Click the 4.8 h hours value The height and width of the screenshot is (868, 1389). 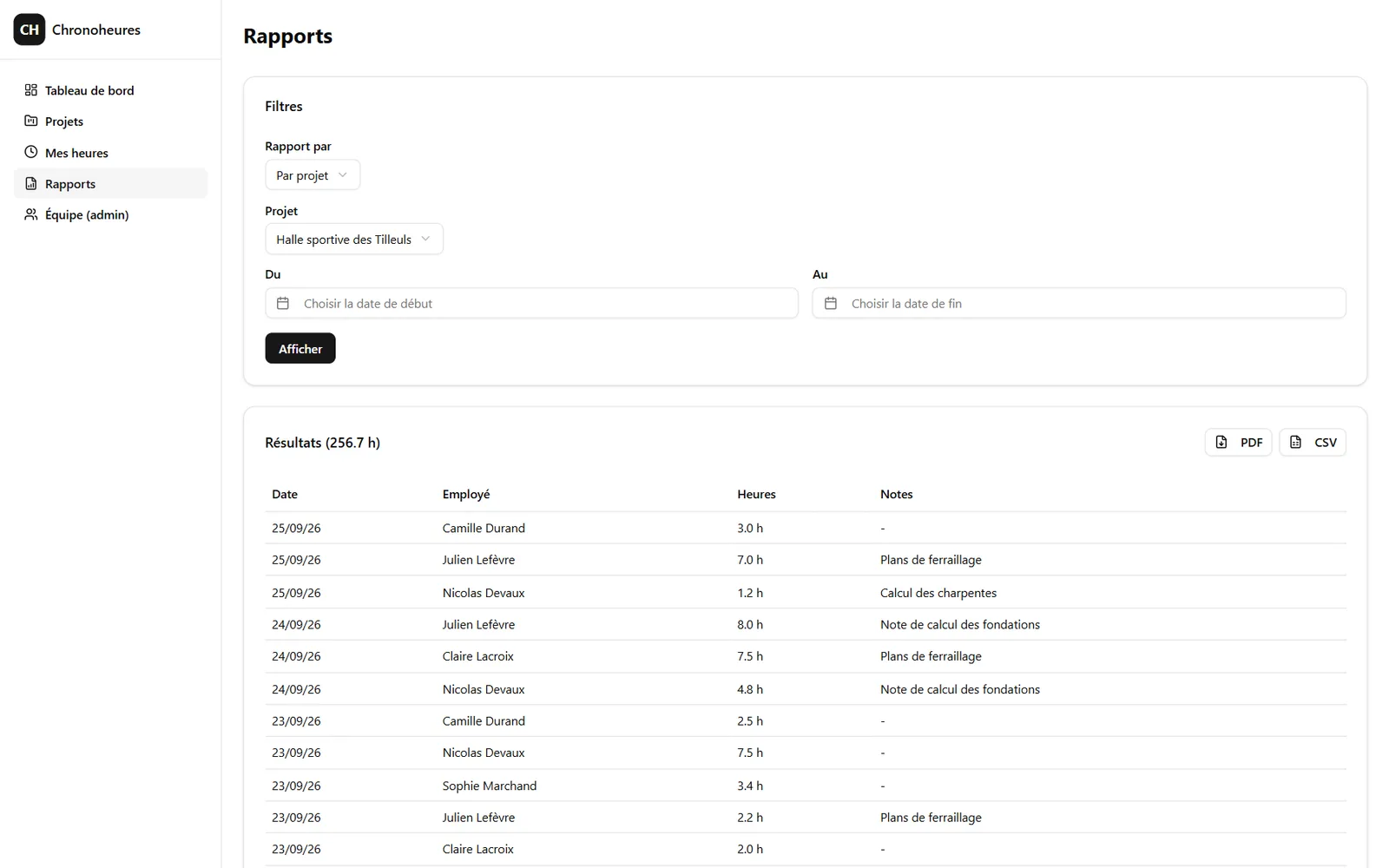(750, 689)
